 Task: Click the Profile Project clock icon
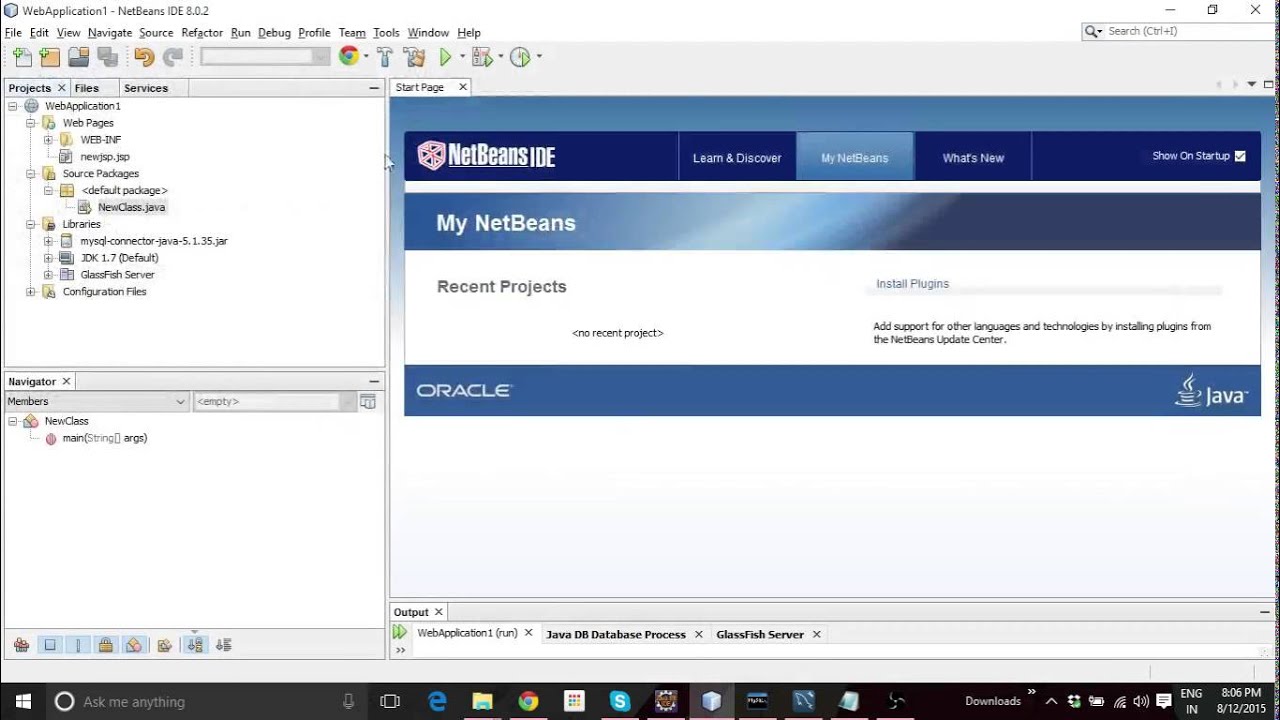tap(520, 57)
